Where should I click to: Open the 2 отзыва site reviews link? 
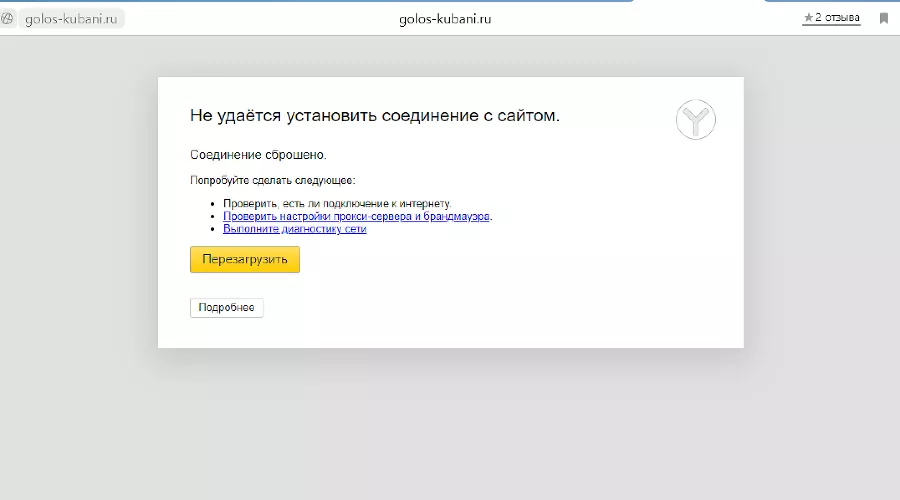(x=831, y=18)
